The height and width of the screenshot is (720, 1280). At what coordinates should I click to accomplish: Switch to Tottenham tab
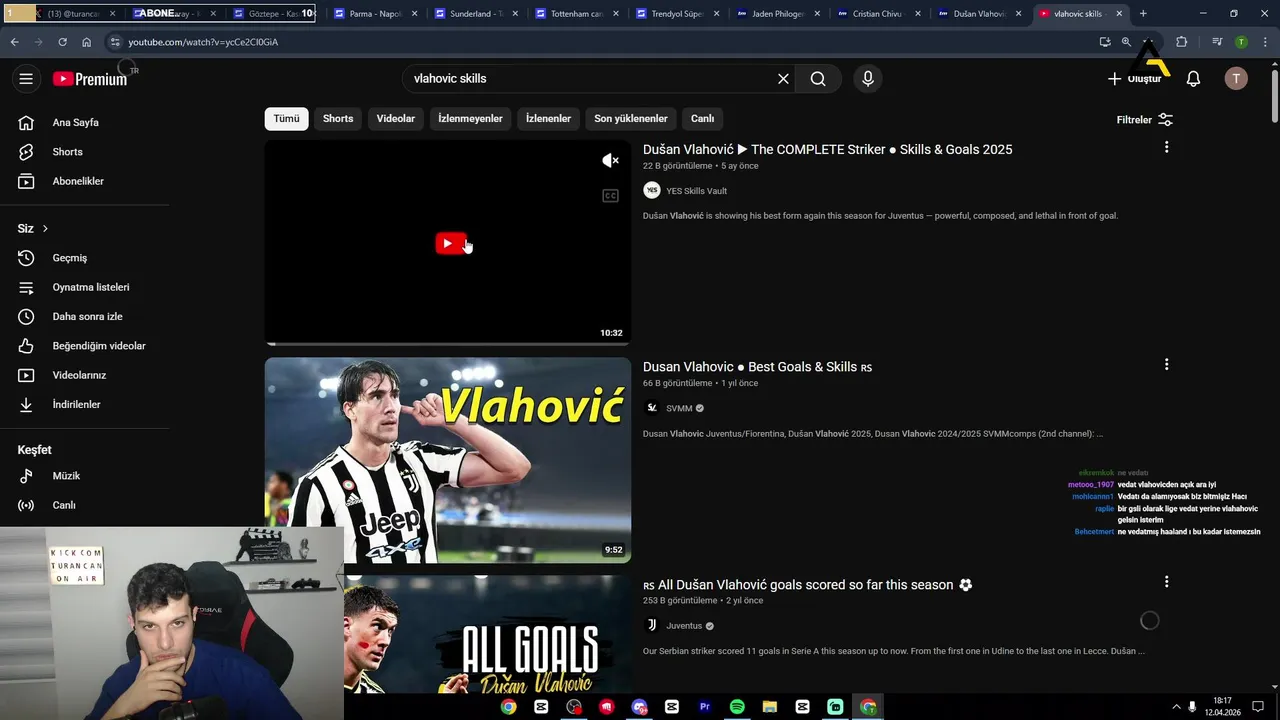(x=577, y=14)
